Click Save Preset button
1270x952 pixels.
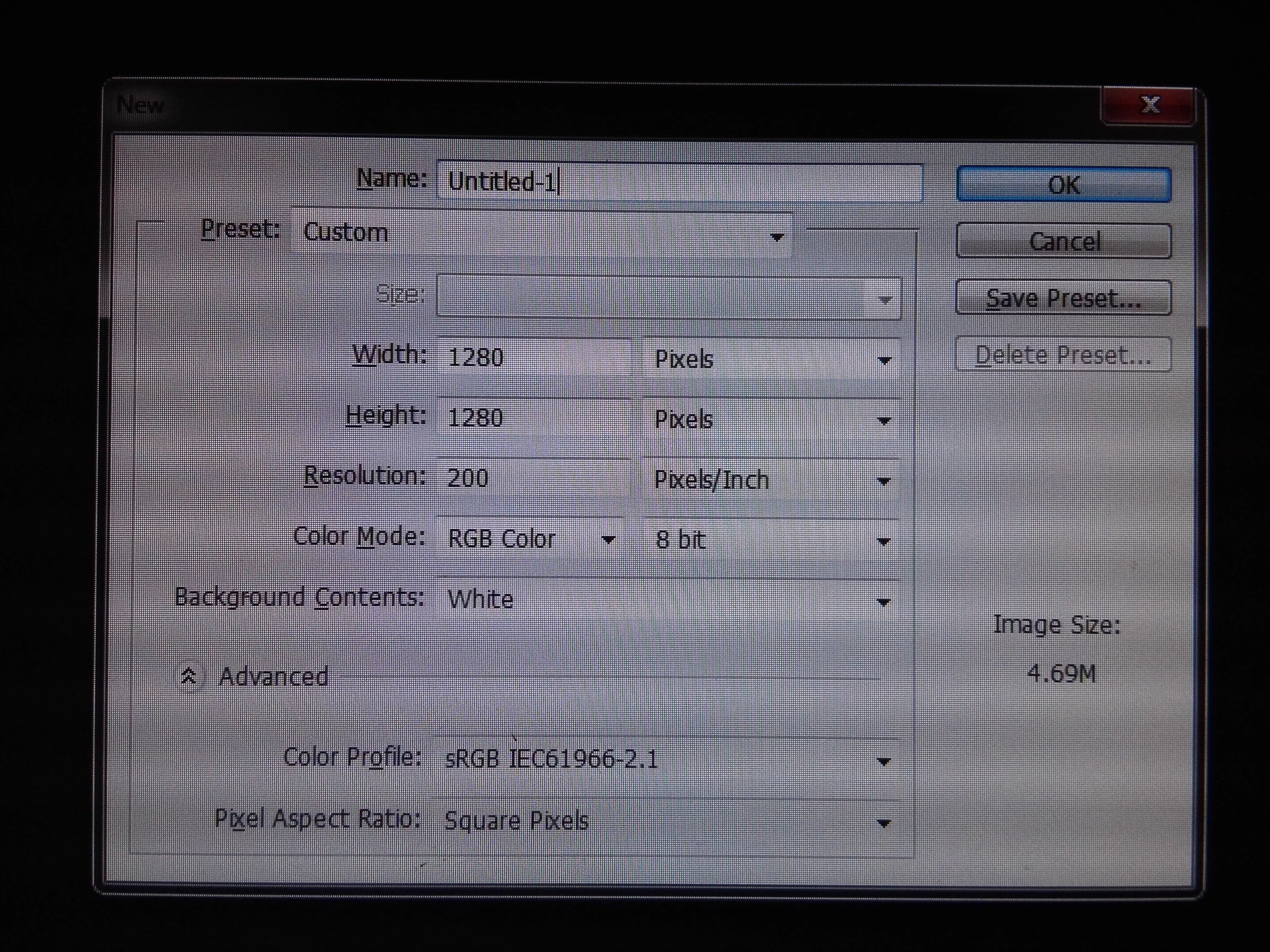[x=1063, y=298]
